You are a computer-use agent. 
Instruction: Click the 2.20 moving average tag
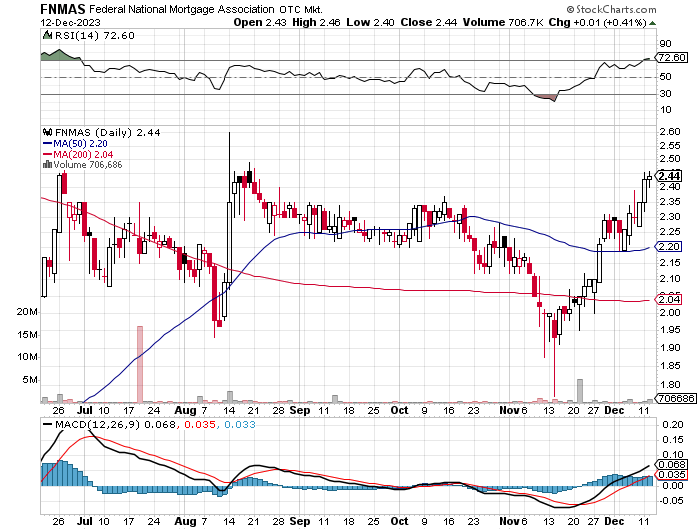[668, 246]
